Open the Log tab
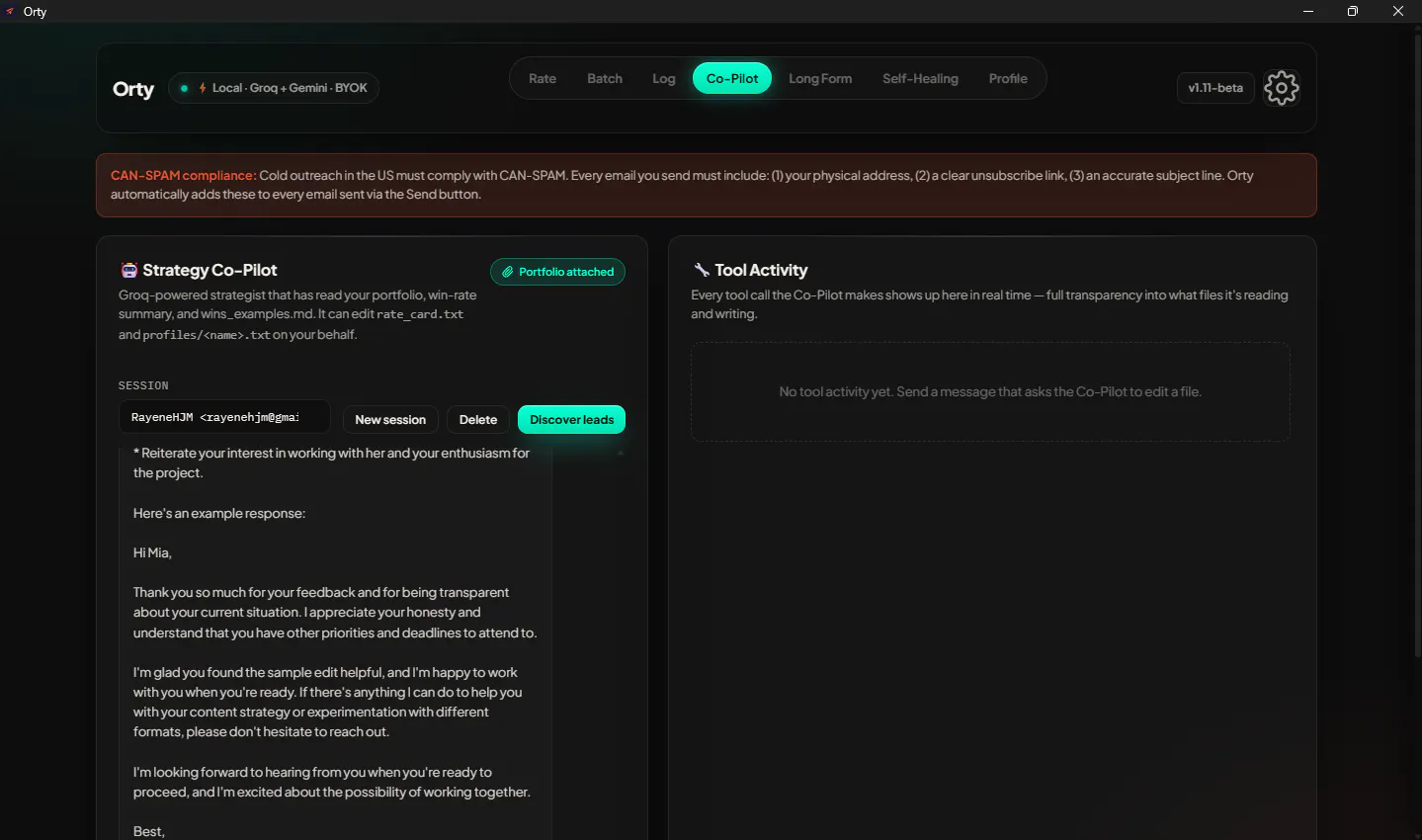Viewport: 1422px width, 840px height. (x=664, y=79)
